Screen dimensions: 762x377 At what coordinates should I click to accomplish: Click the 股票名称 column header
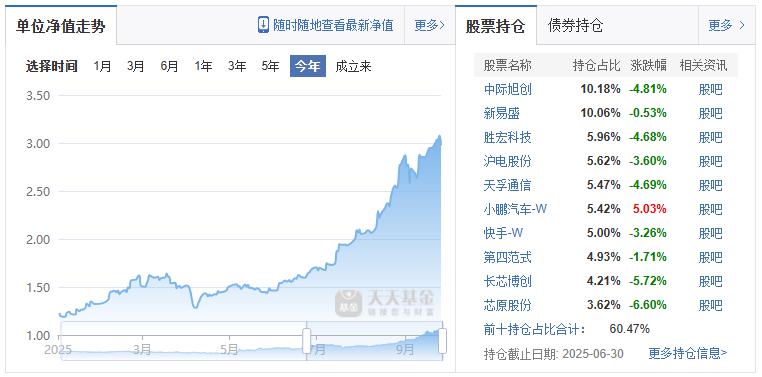pyautogui.click(x=508, y=65)
